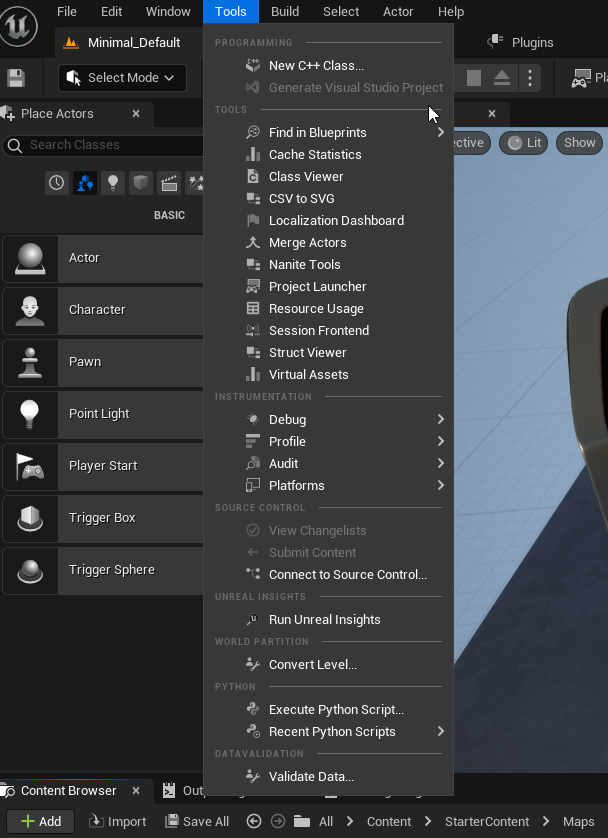Image resolution: width=608 pixels, height=838 pixels.
Task: Click the Import button
Action: pos(118,821)
